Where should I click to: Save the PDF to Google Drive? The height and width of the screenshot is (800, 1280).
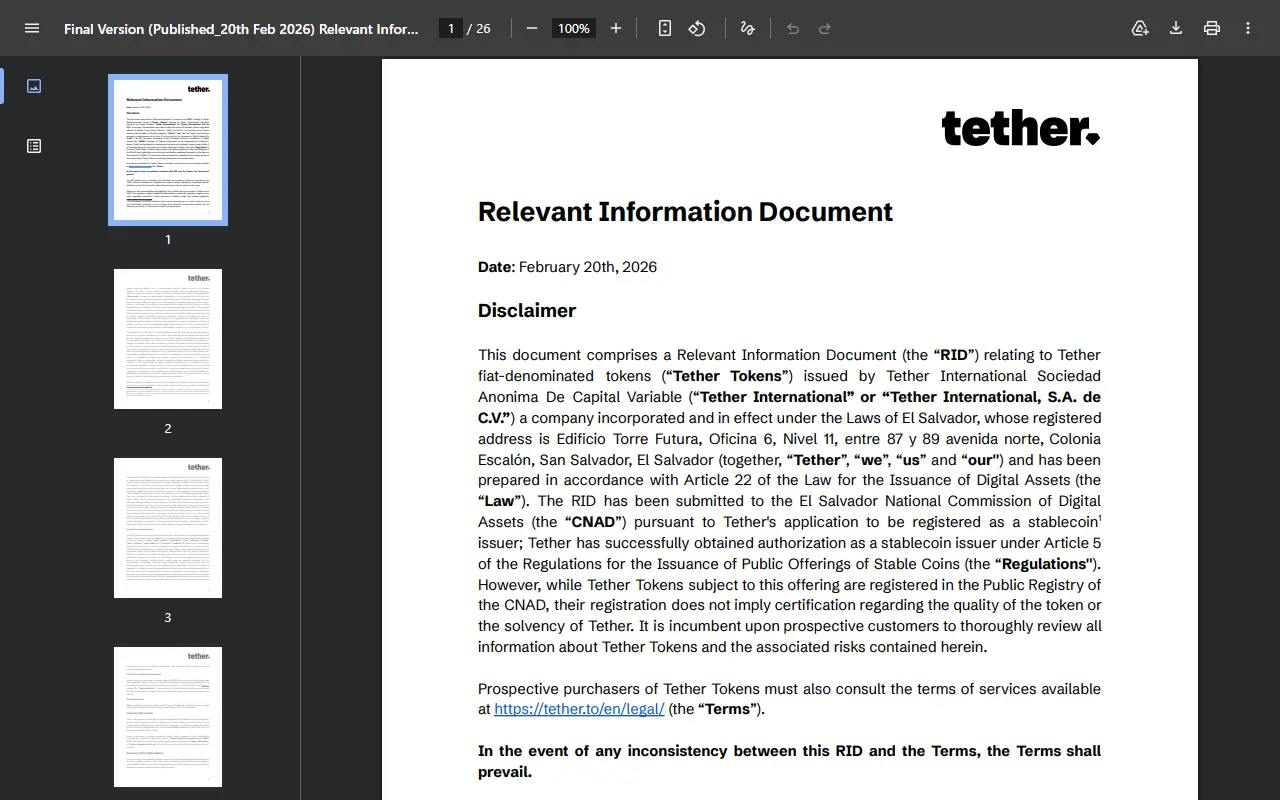click(1140, 28)
